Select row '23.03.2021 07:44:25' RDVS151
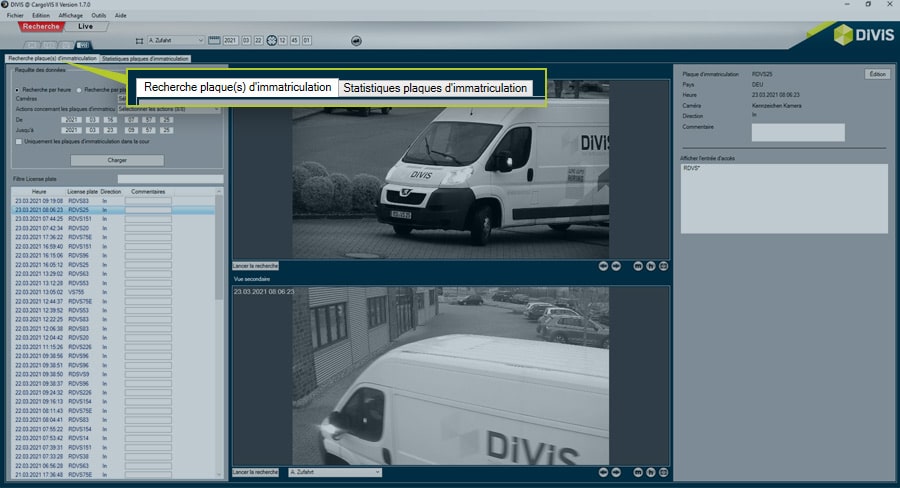Viewport: 900px width, 488px height. pyautogui.click(x=113, y=219)
